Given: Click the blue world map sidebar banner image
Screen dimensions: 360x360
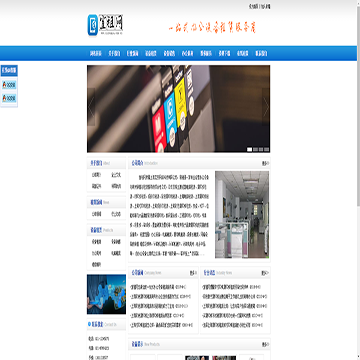Looking at the screenshot, I should pos(107,294).
